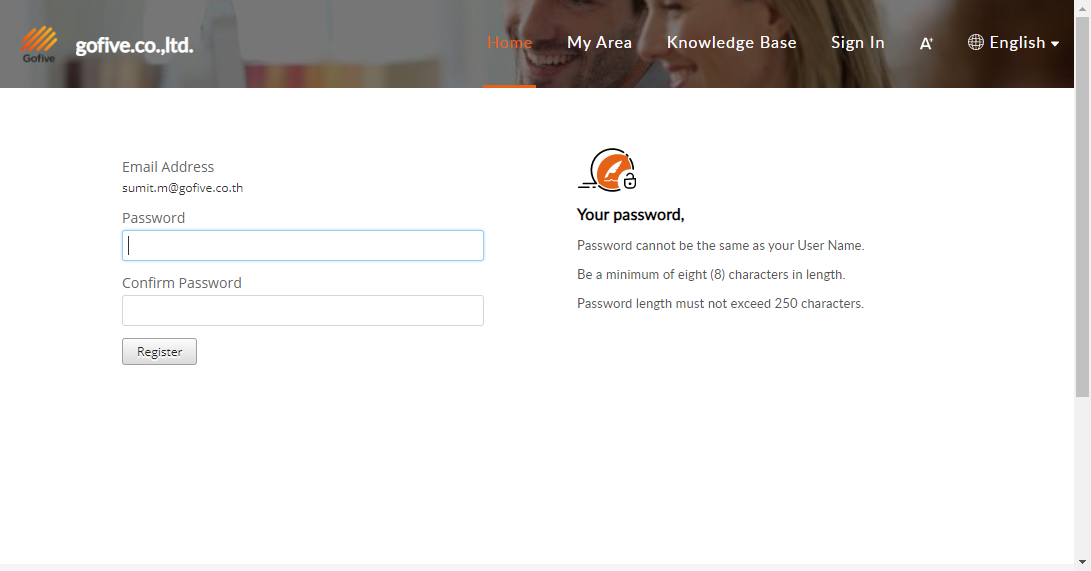Click the Confirm Password input field
This screenshot has width=1091, height=571.
(x=302, y=310)
